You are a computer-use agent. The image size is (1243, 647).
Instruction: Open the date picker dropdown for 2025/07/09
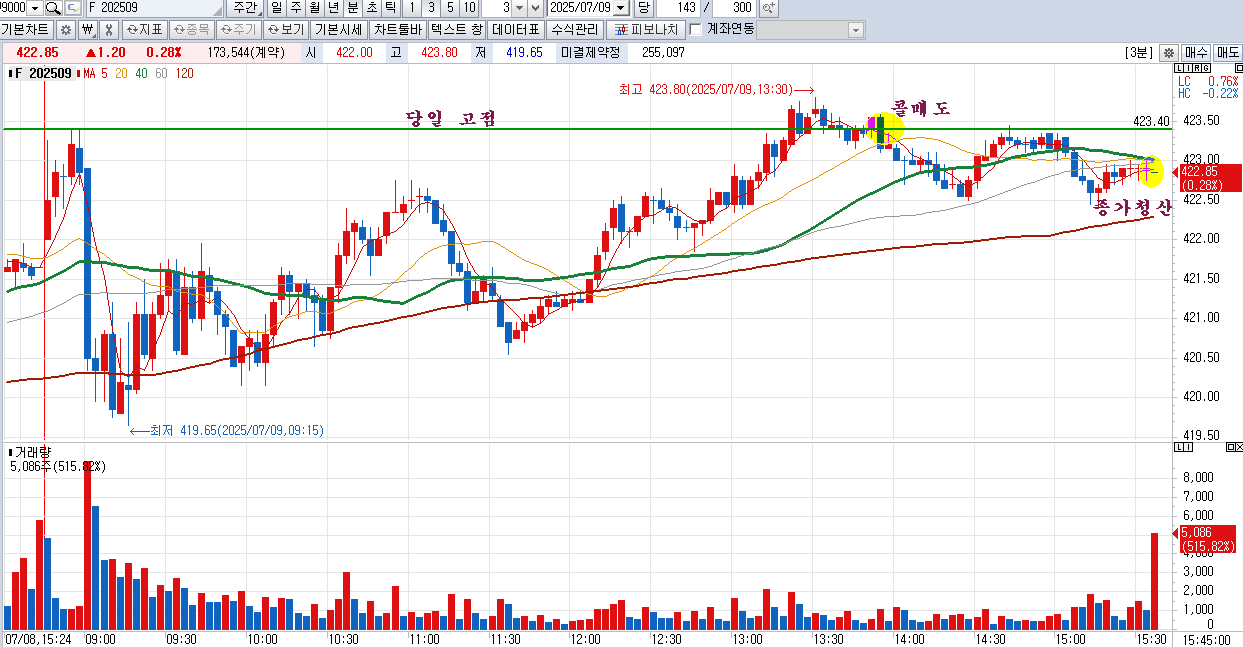[622, 8]
